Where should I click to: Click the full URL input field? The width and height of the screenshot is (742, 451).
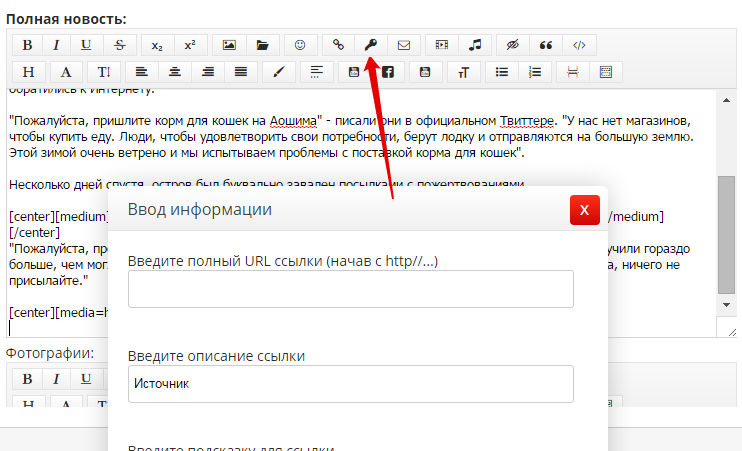350,289
